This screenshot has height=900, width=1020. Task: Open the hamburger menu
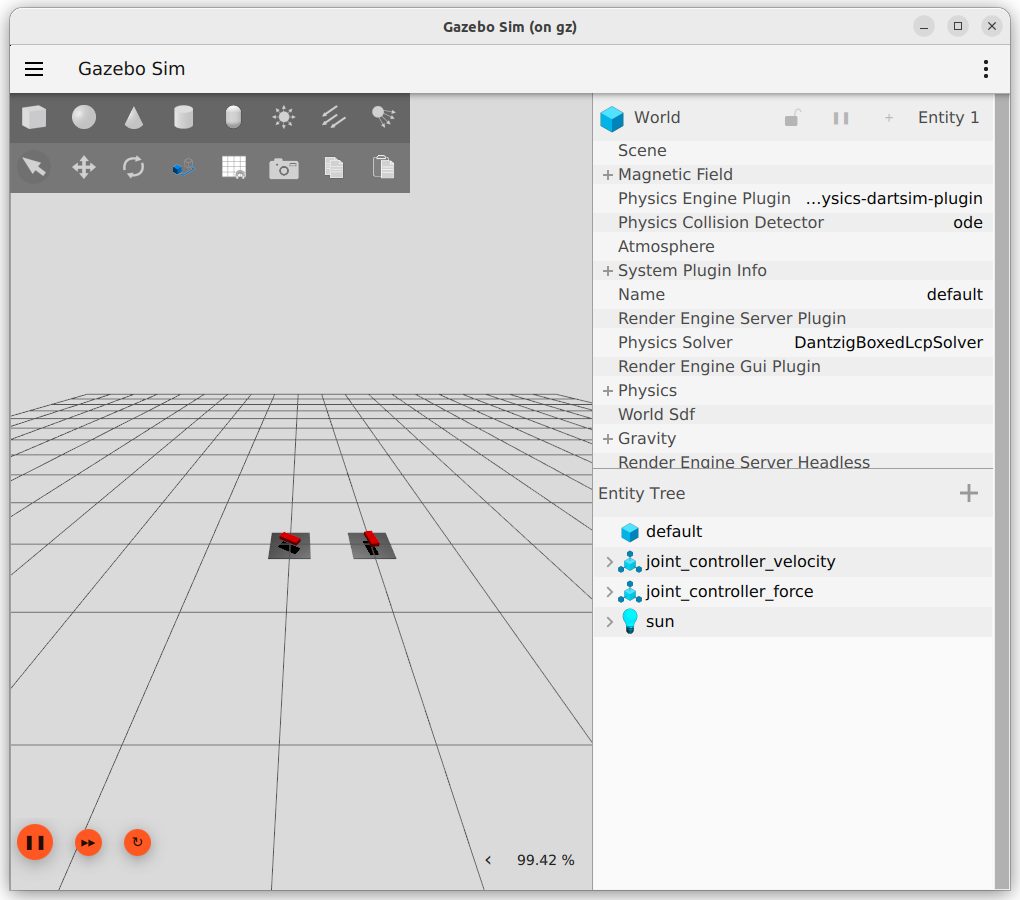(34, 69)
